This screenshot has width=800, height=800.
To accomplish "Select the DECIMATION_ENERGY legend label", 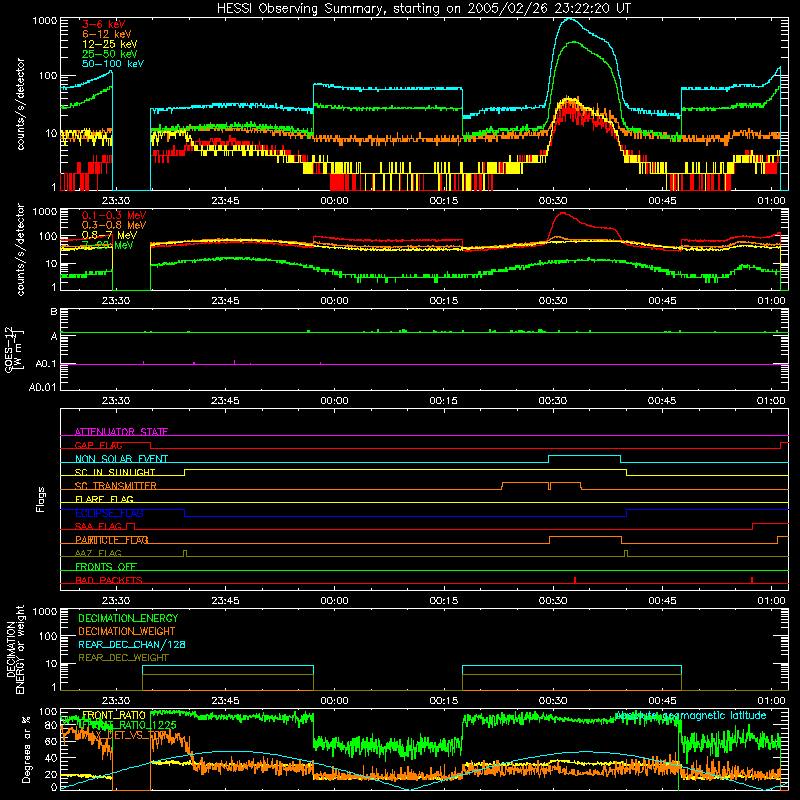I will click(x=128, y=618).
